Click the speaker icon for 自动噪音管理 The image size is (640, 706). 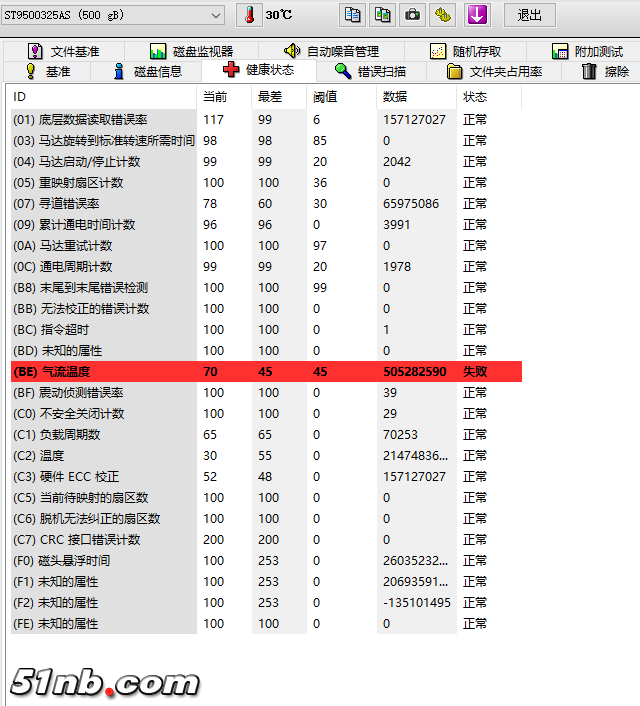pyautogui.click(x=292, y=51)
